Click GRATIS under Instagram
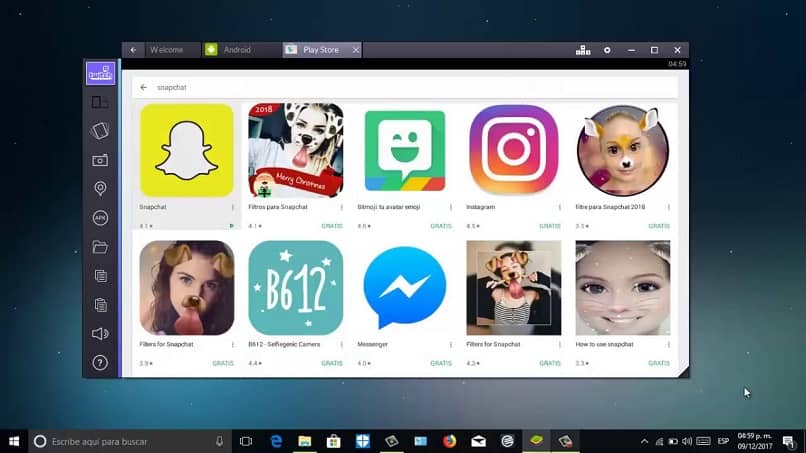 click(549, 226)
